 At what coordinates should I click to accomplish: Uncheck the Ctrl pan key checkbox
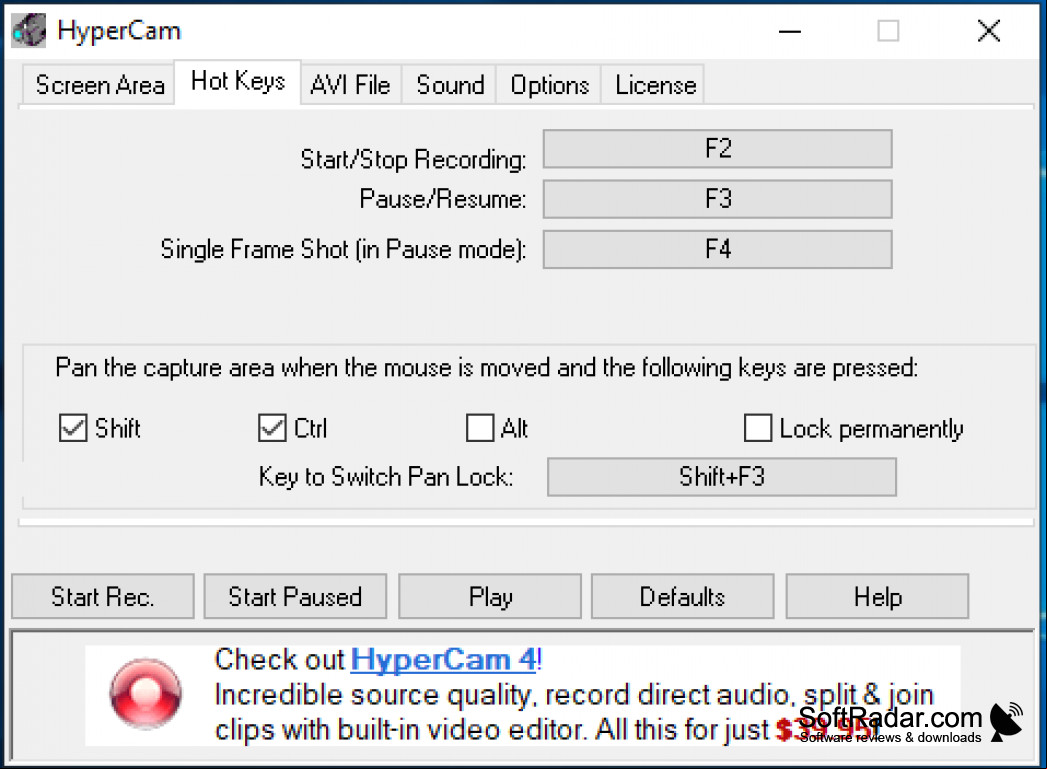point(272,428)
